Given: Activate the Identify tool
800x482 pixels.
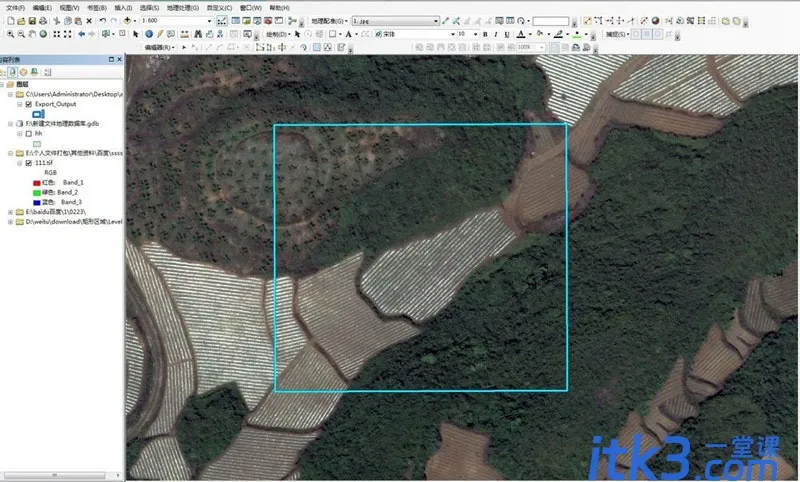Looking at the screenshot, I should pos(149,34).
